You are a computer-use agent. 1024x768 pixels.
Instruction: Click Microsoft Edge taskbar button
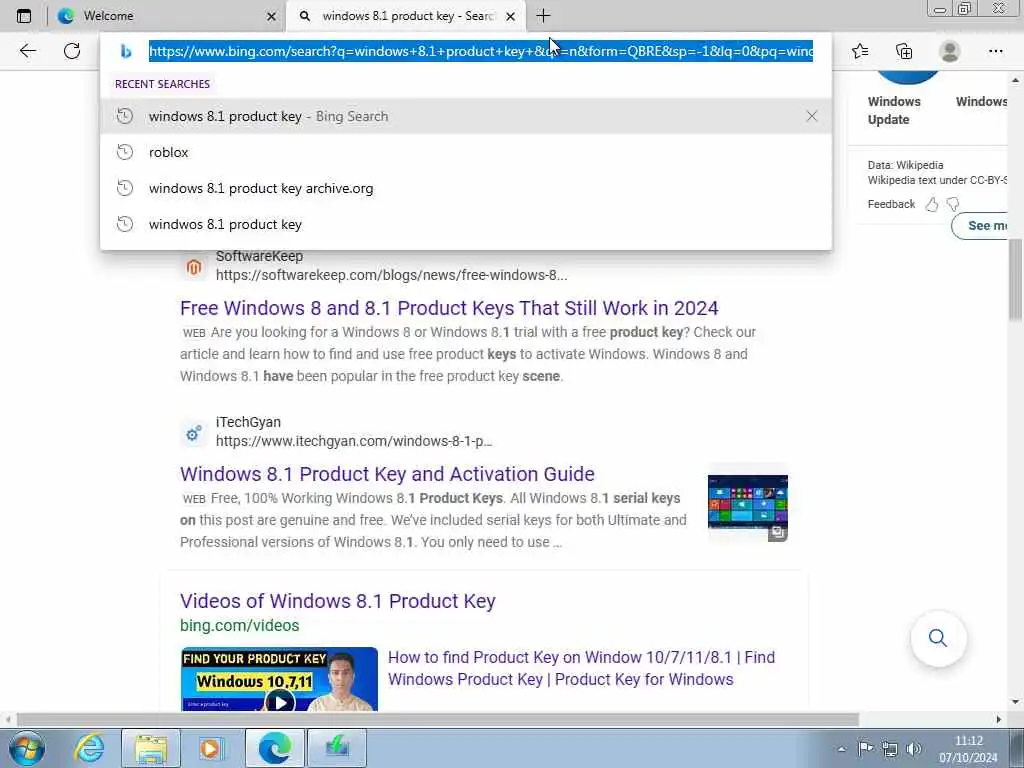click(275, 748)
